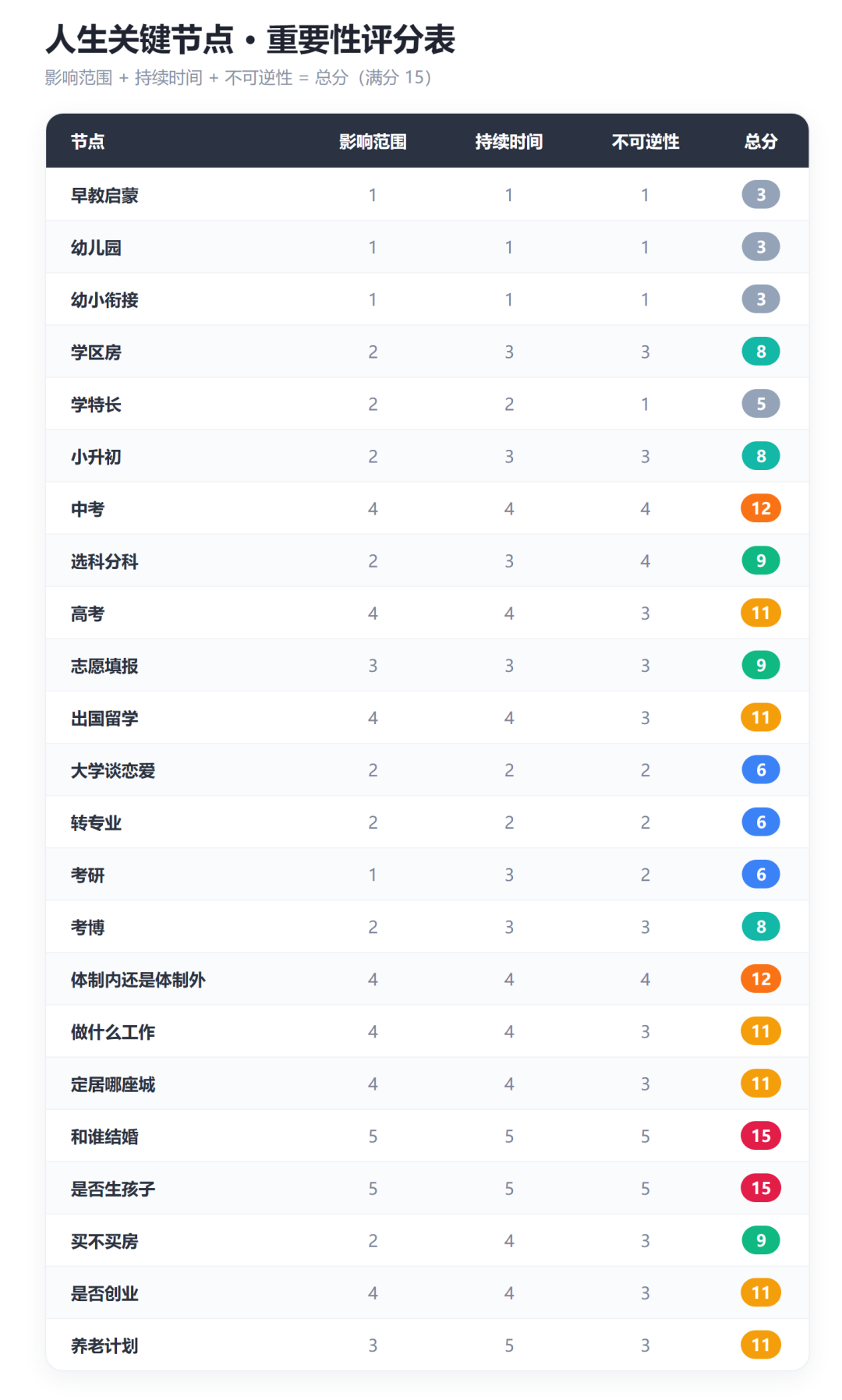Click the red score badge 15 for 和谁结婚
Screen dimensions: 842x1400
point(761,1136)
